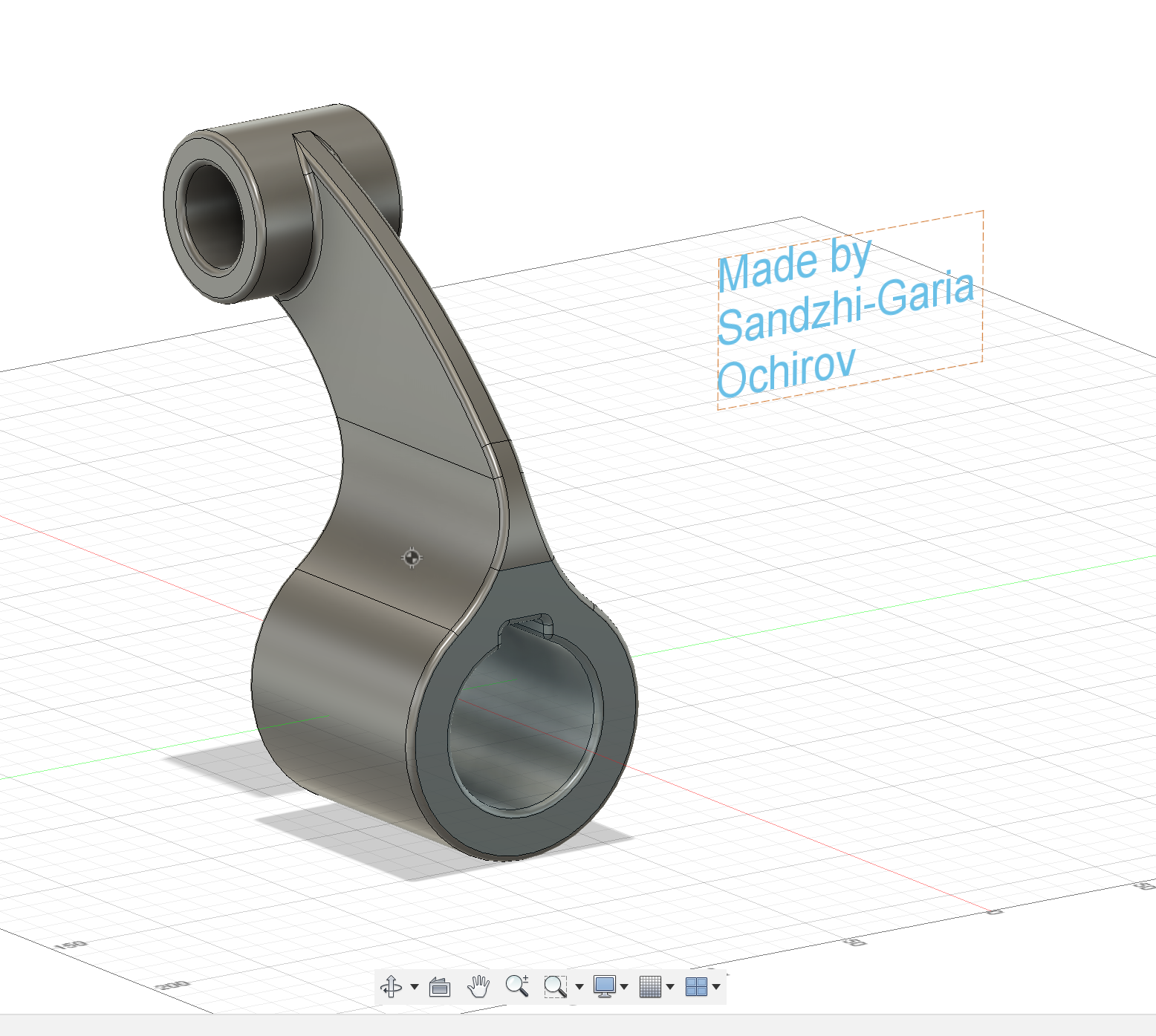Open the Viewports layout icon
The width and height of the screenshot is (1156, 1036).
[x=696, y=987]
